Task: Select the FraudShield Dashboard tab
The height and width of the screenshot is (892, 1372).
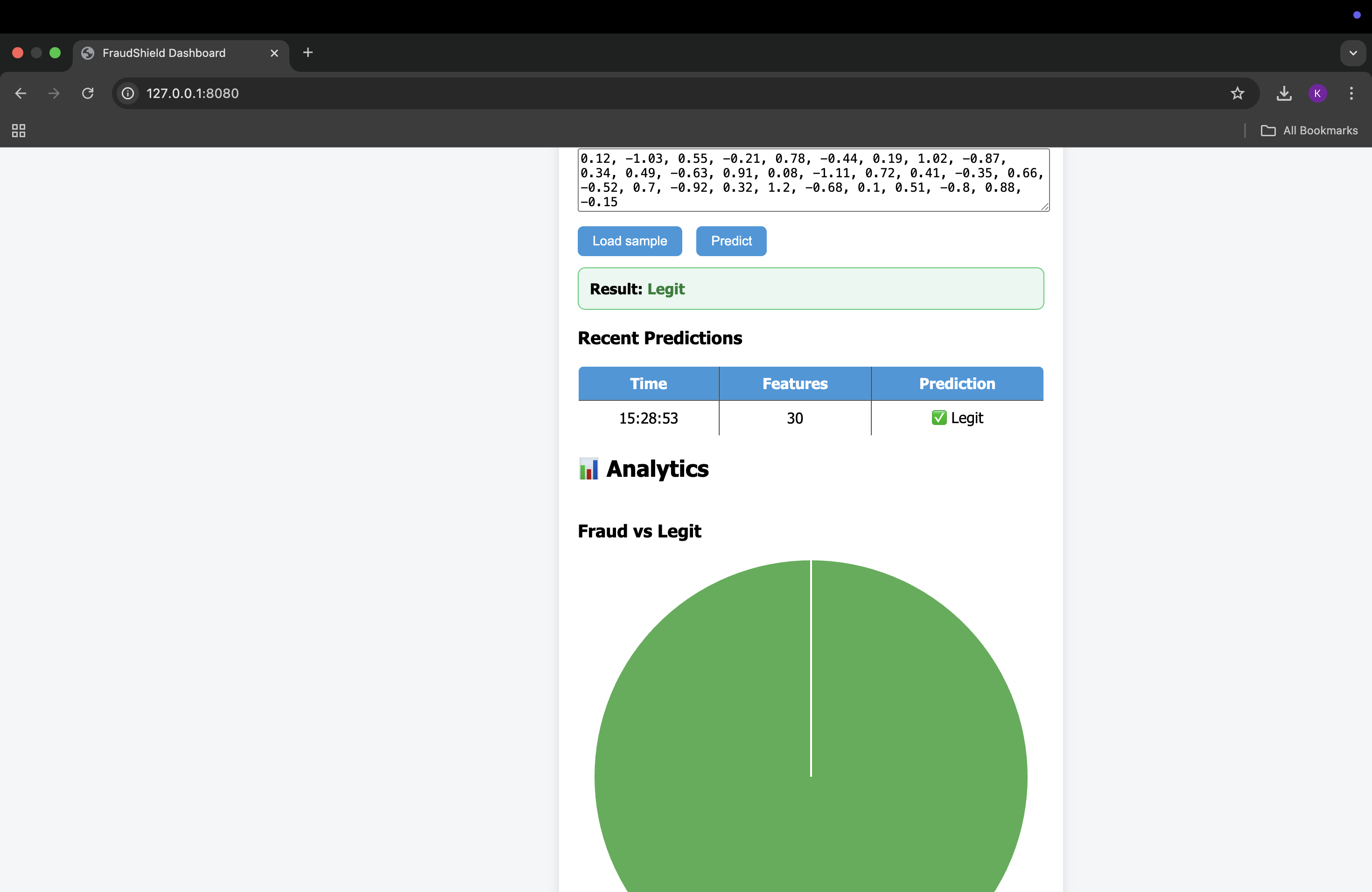Action: click(x=164, y=53)
